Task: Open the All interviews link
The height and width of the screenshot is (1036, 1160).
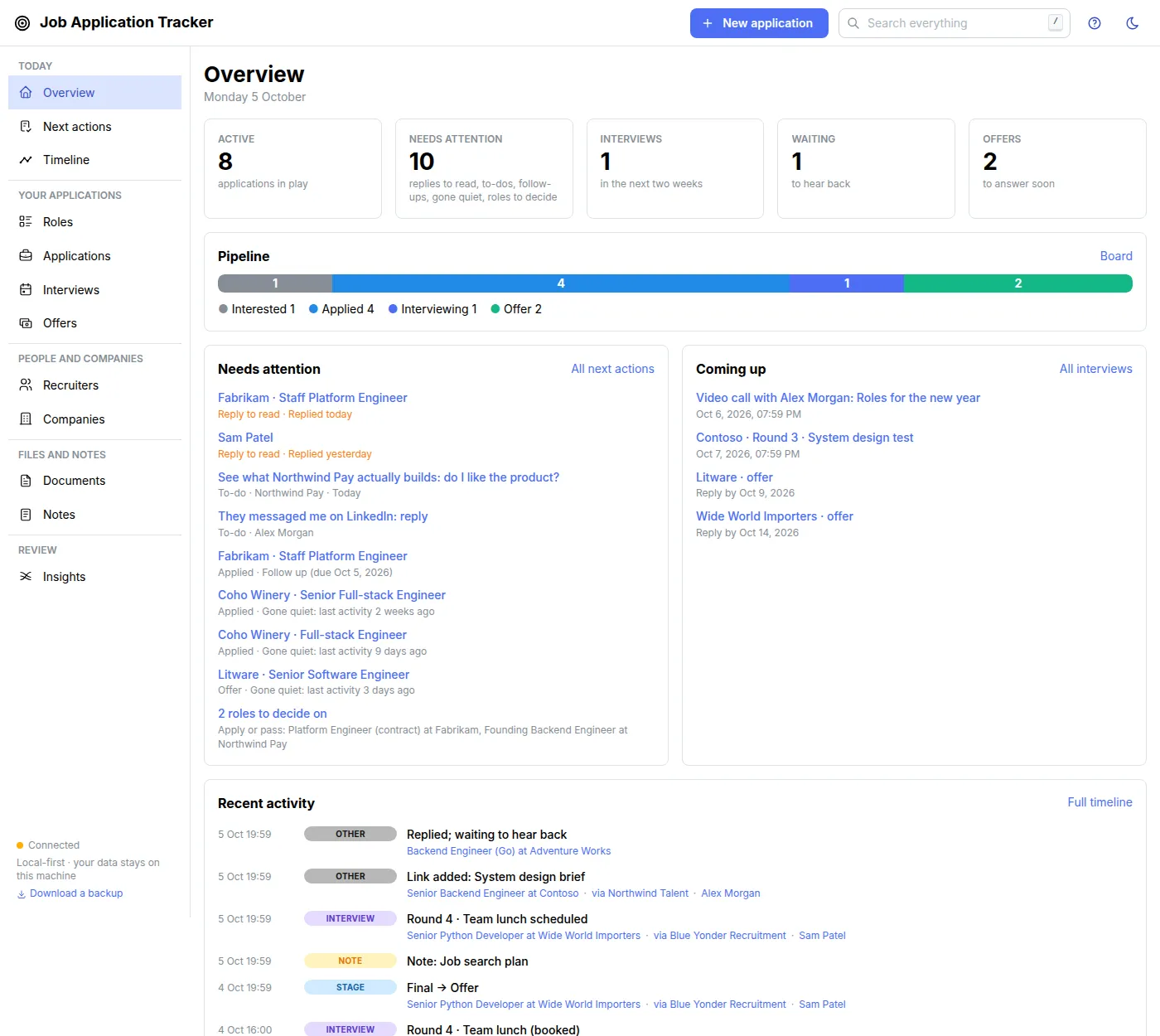Action: [x=1095, y=369]
